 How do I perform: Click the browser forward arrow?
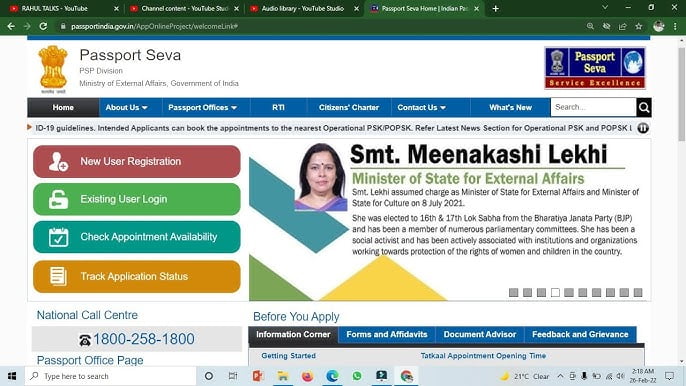tap(27, 26)
